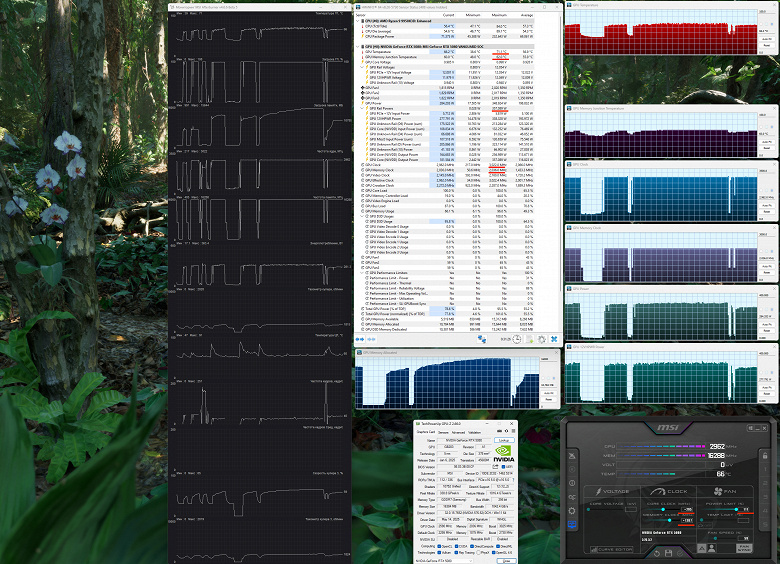Viewport: 780px width, 564px height.
Task: Click HWiNFO logging sheet icon
Action: coord(529,339)
